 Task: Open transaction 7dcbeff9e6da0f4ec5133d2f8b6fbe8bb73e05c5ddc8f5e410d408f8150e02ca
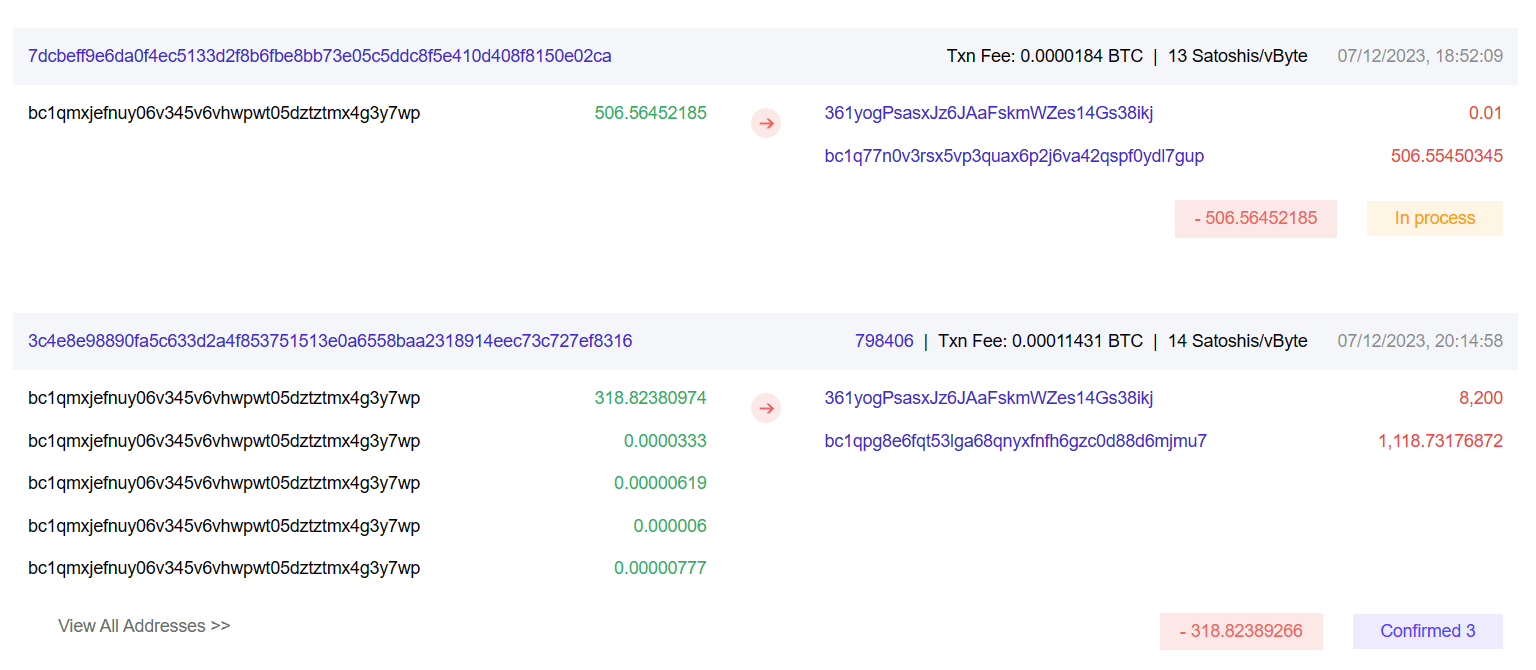coord(319,57)
